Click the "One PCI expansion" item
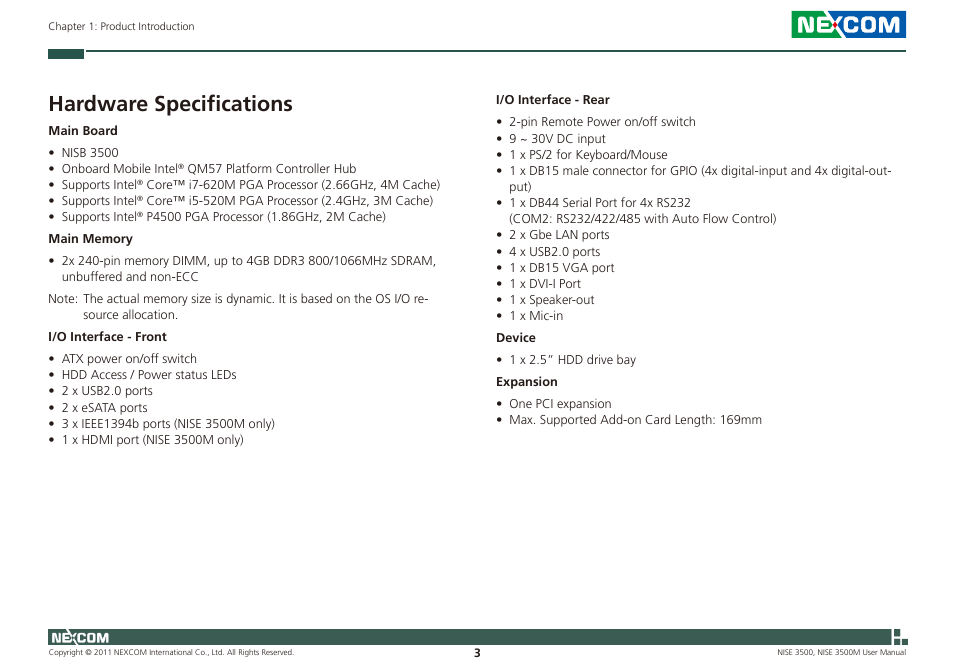Viewport: 954px width, 672px height. pyautogui.click(x=560, y=404)
